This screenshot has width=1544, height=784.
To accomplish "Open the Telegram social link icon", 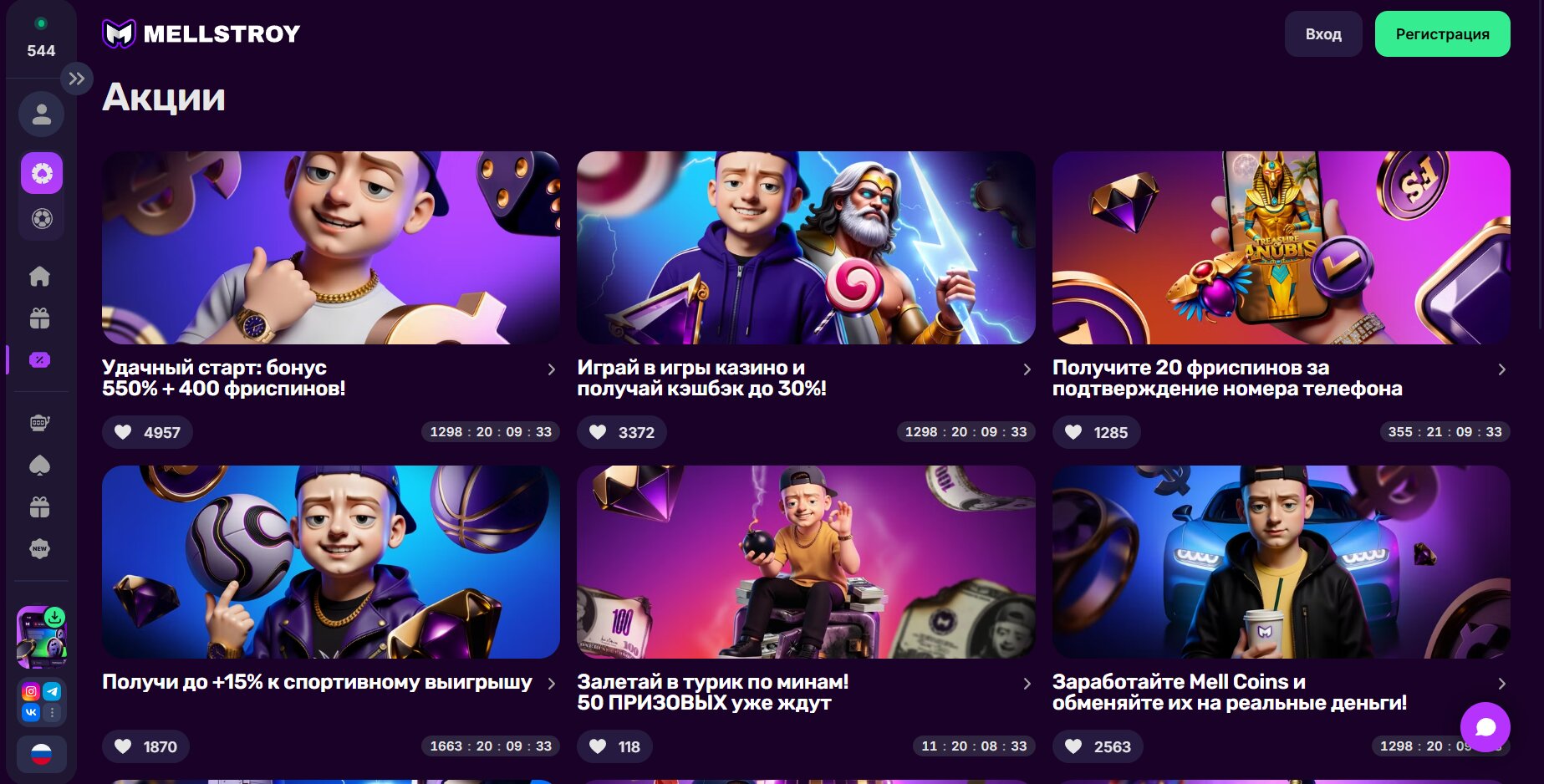I will [x=52, y=691].
